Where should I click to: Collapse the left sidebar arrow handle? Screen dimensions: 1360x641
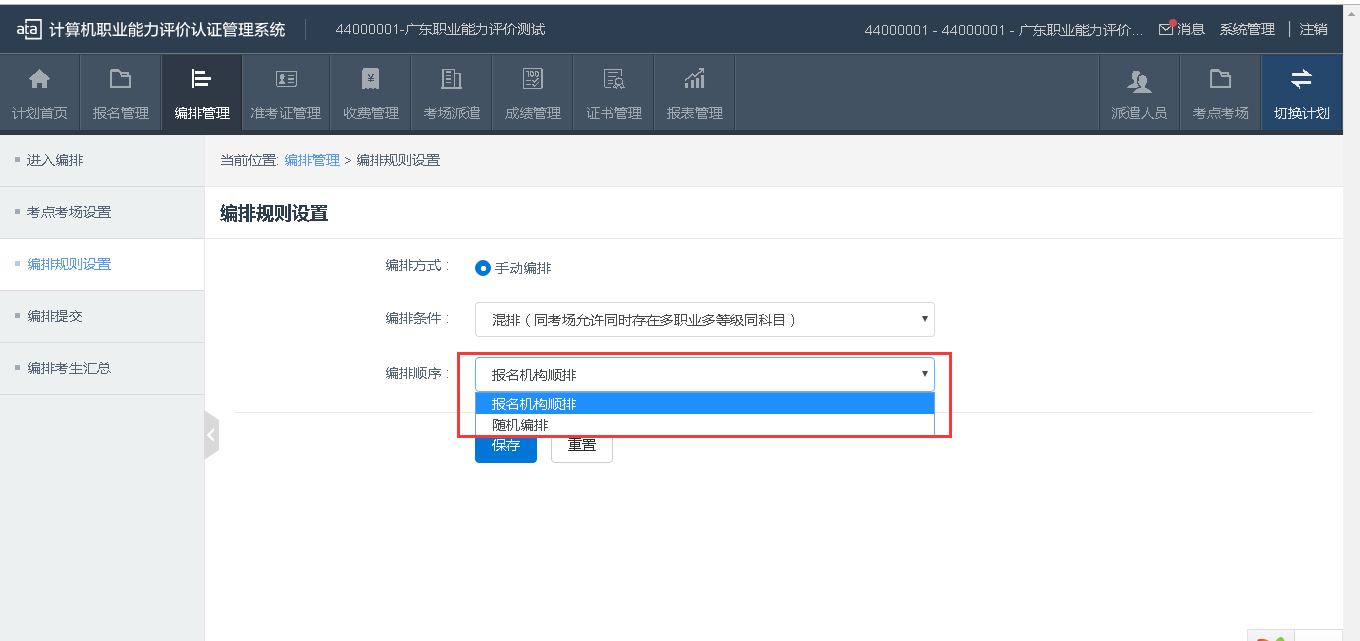211,435
